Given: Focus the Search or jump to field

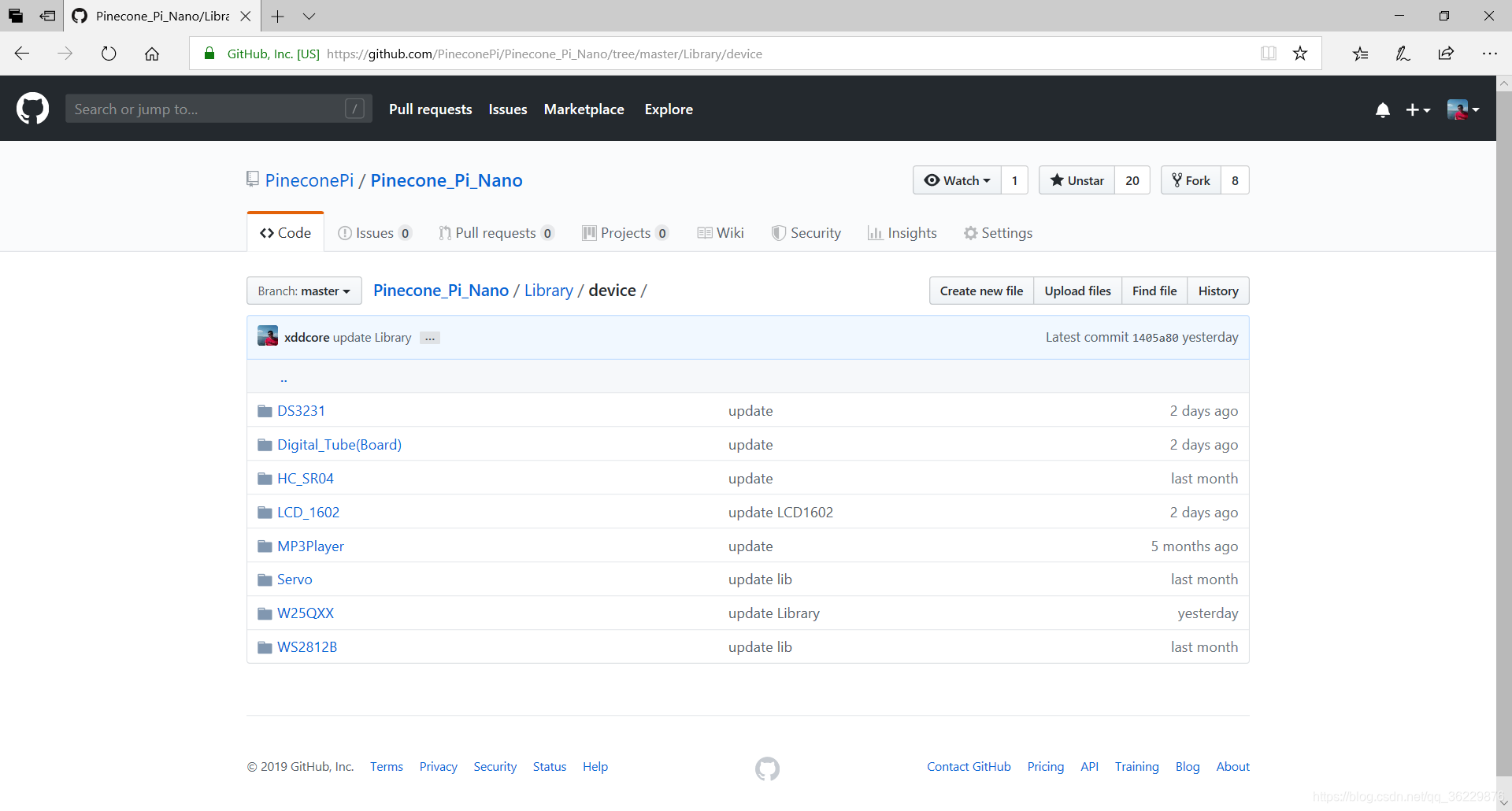Looking at the screenshot, I should pos(219,109).
